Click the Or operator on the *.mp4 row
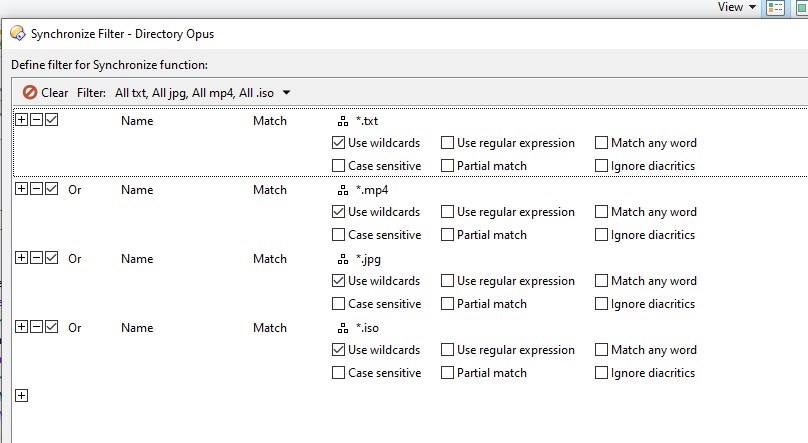This screenshot has height=443, width=808. [74, 190]
